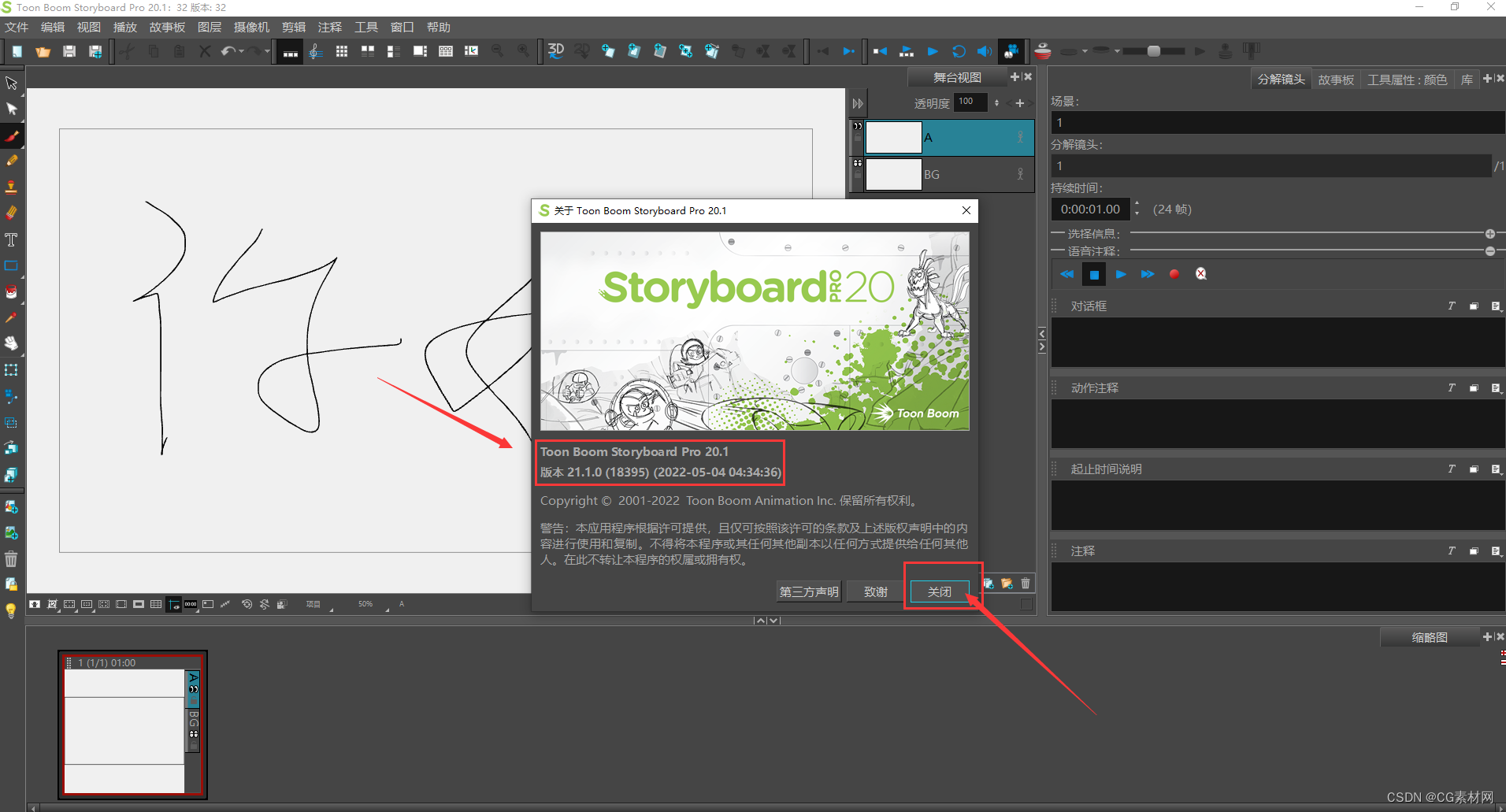Screen dimensions: 1506x812
Task: Select the Eraser tool
Action: [x=12, y=213]
